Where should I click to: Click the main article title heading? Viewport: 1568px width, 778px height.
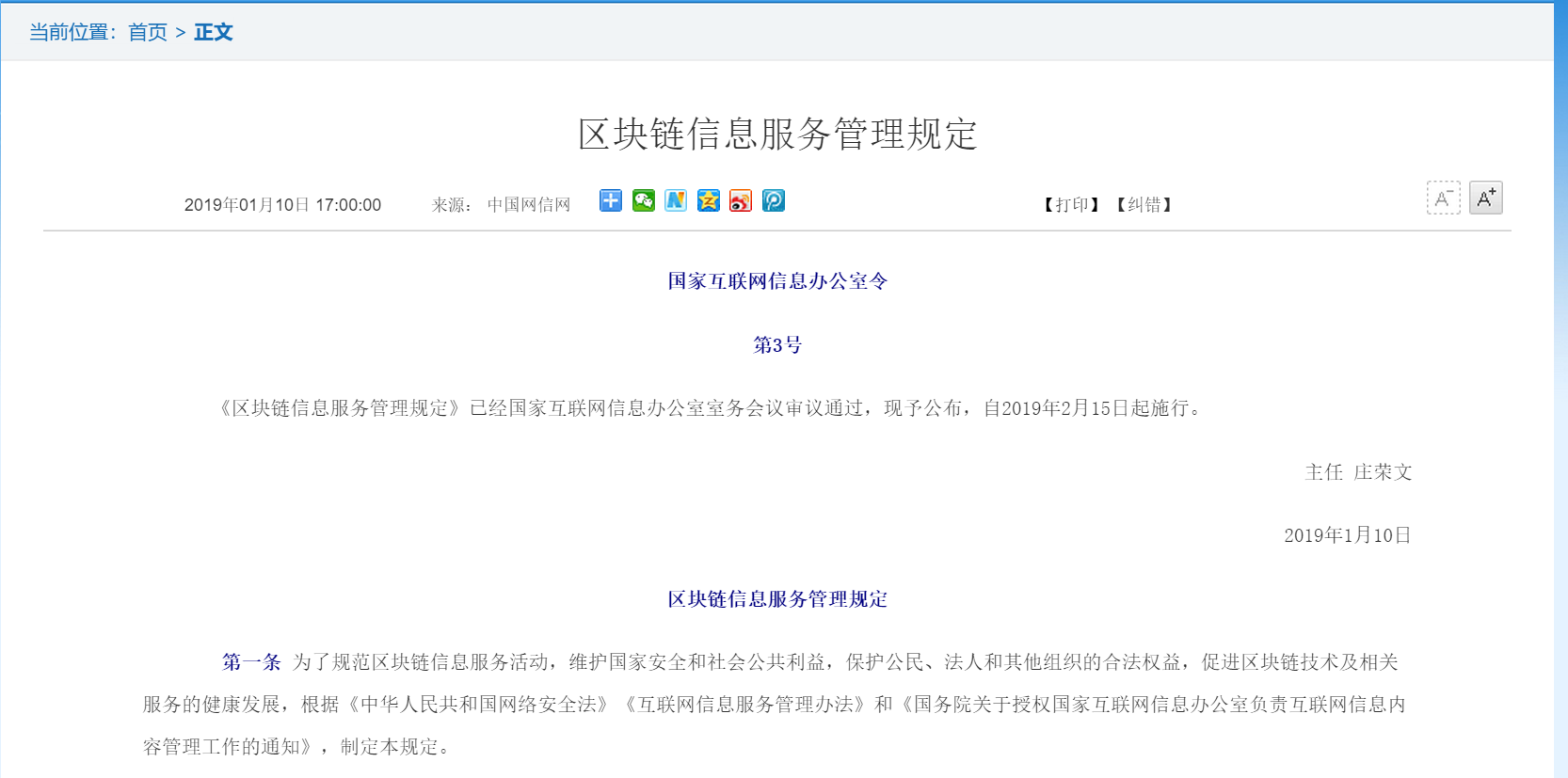pos(777,135)
